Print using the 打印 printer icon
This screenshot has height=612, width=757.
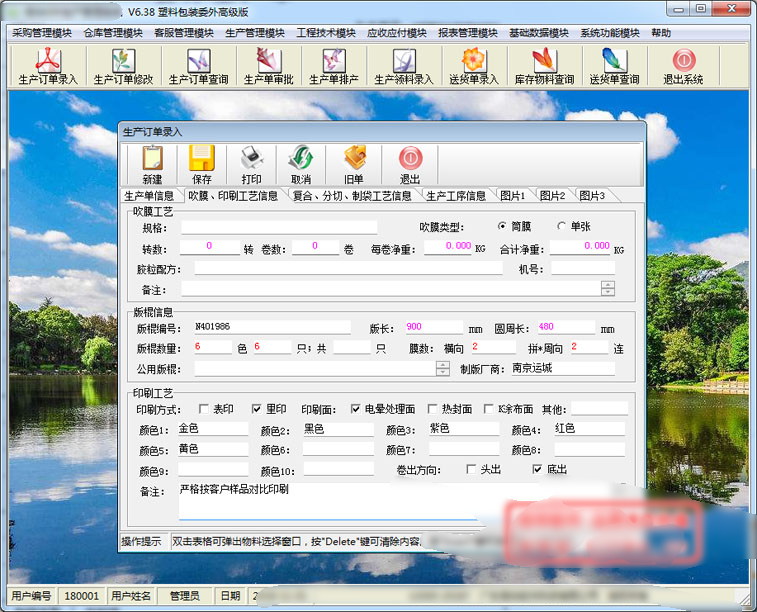[252, 165]
